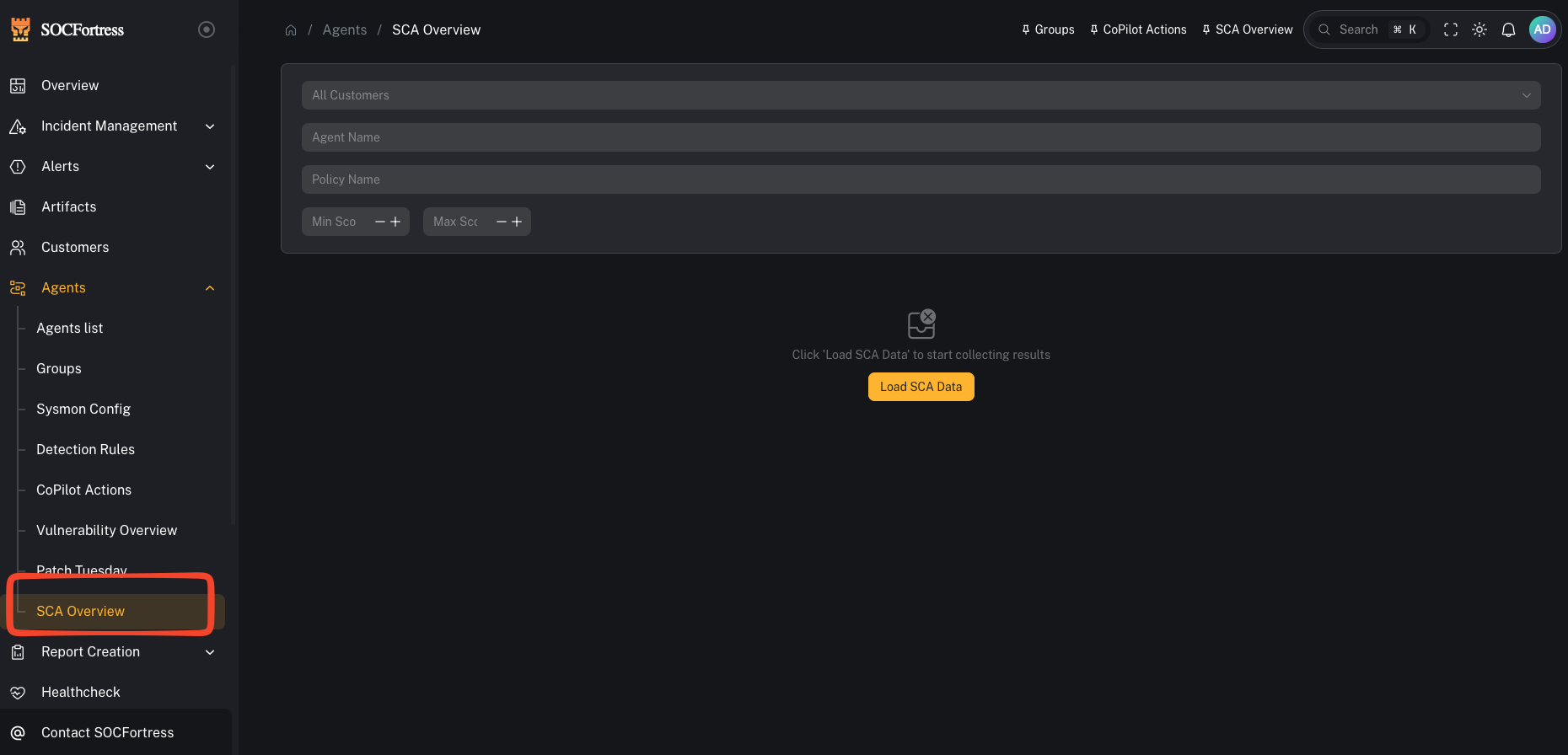This screenshot has height=755, width=1568.
Task: Increase the Min Score value
Action: (395, 222)
